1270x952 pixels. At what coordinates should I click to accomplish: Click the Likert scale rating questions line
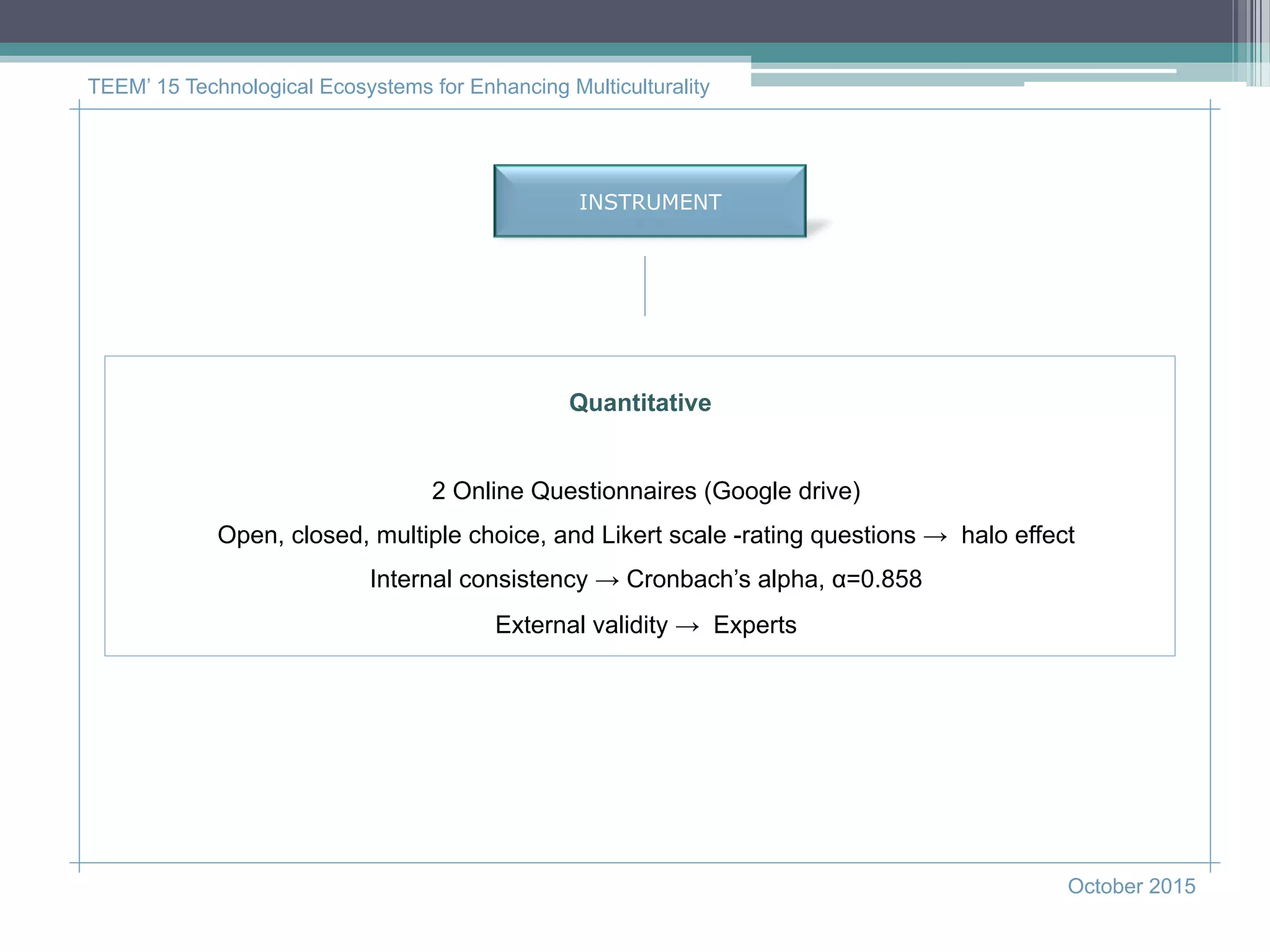point(646,535)
